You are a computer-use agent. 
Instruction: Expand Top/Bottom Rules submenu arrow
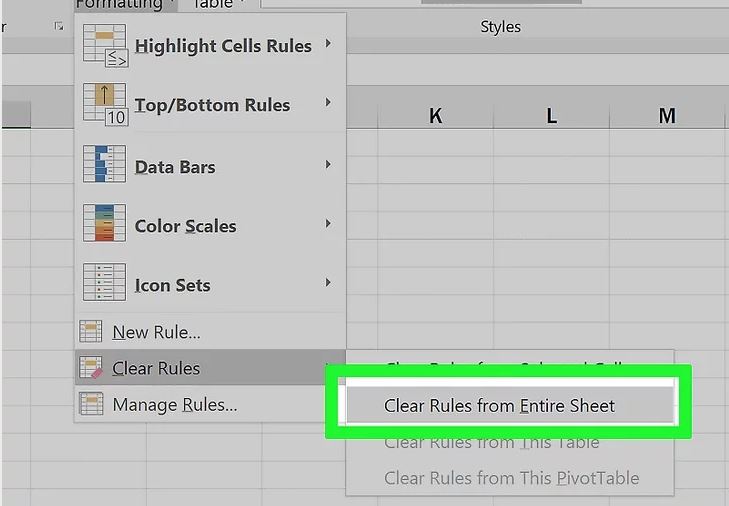[x=328, y=102]
